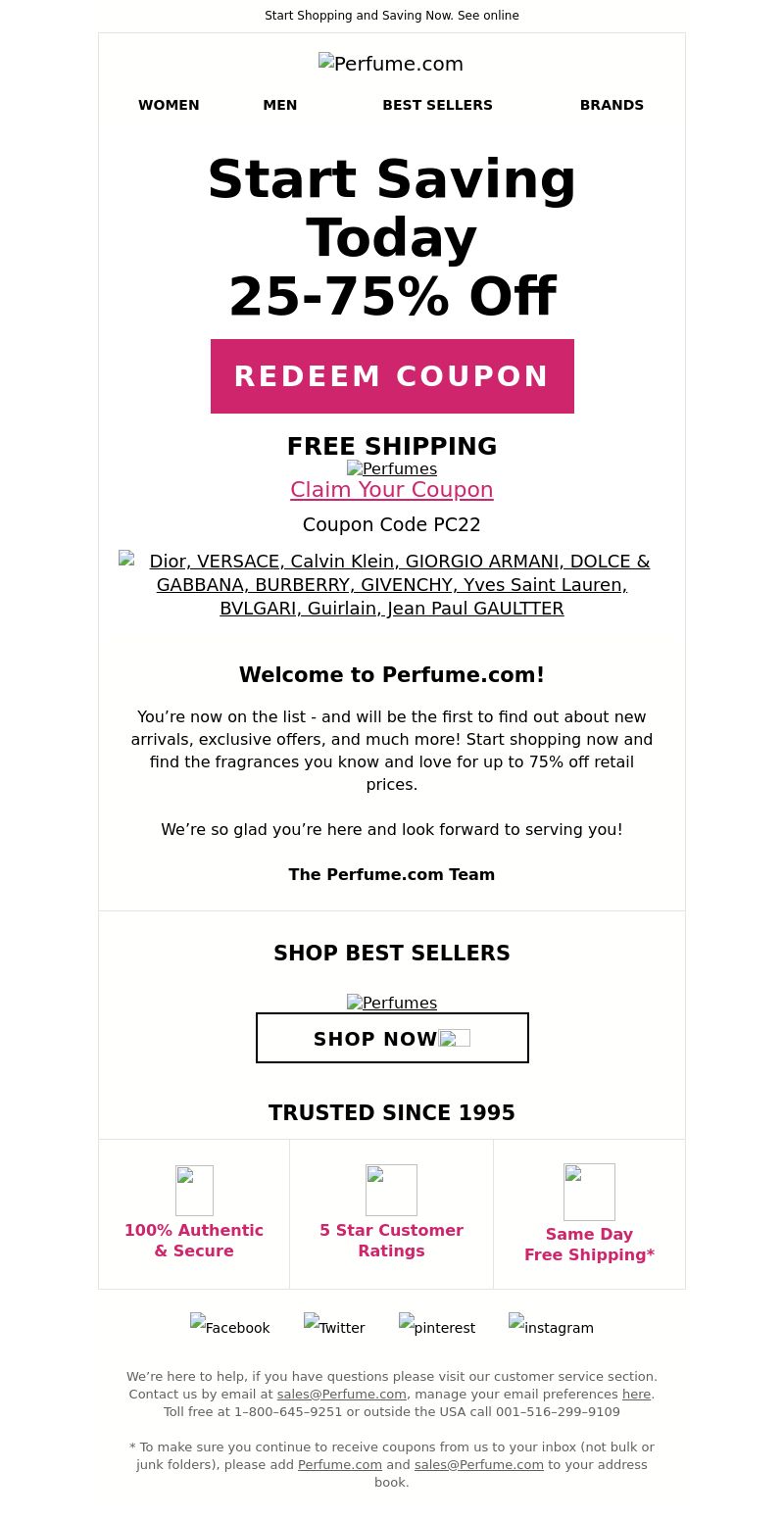784x1520 pixels.
Task: Open the Instagram icon link
Action: (551, 1326)
